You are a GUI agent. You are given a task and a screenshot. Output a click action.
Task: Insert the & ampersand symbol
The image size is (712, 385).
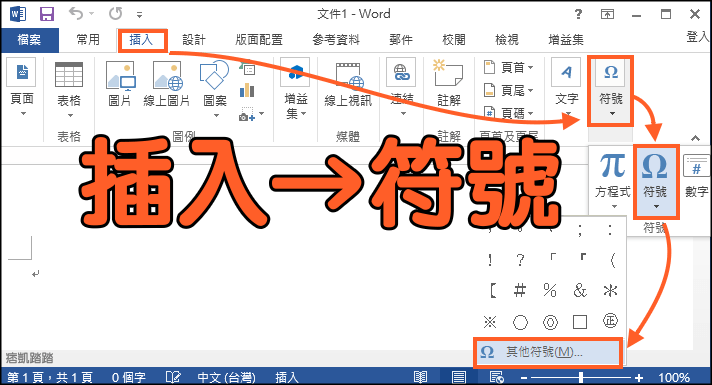[x=580, y=290]
